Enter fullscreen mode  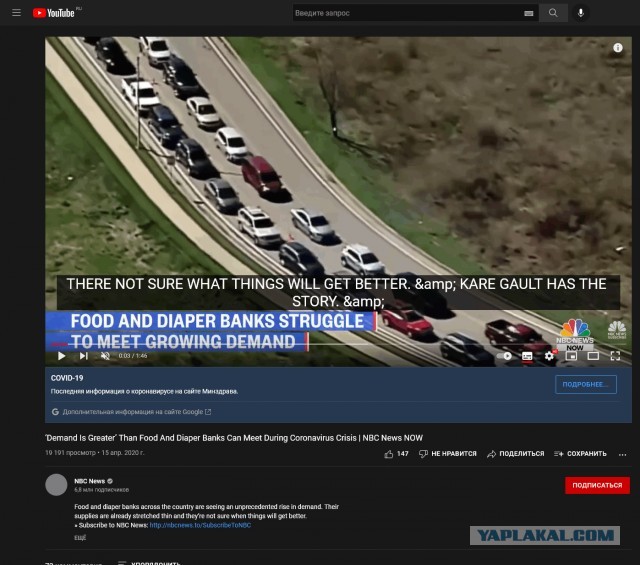[x=615, y=356]
